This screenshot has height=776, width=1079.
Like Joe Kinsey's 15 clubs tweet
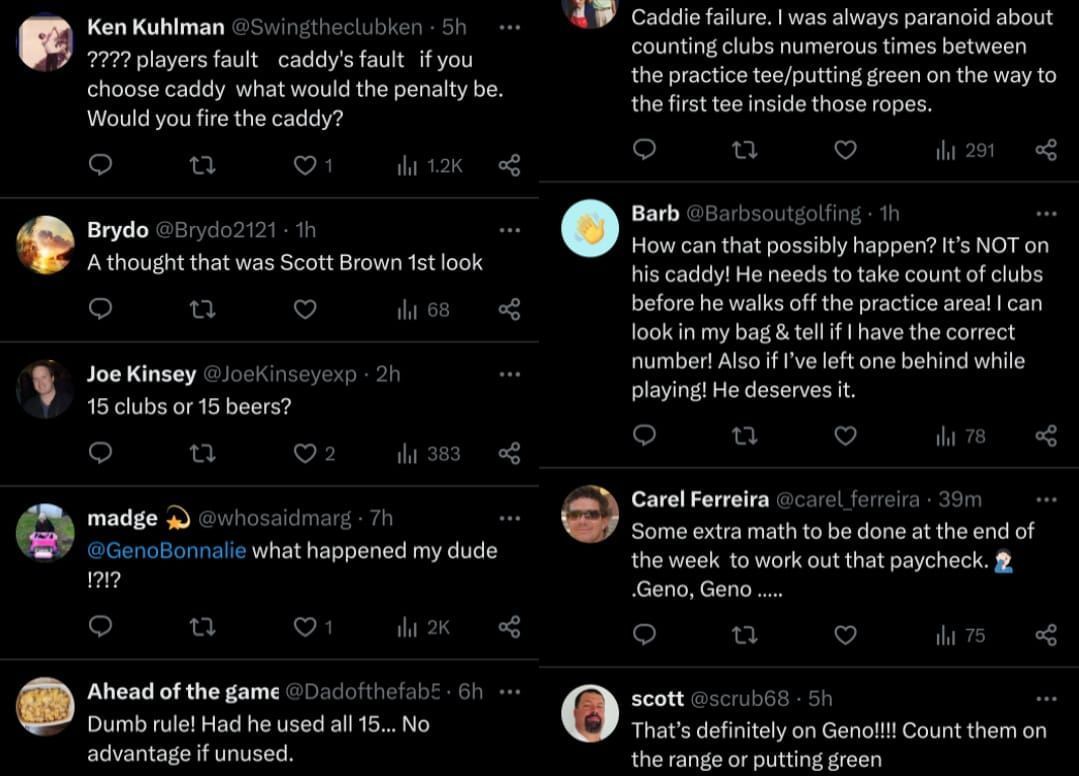pos(305,453)
